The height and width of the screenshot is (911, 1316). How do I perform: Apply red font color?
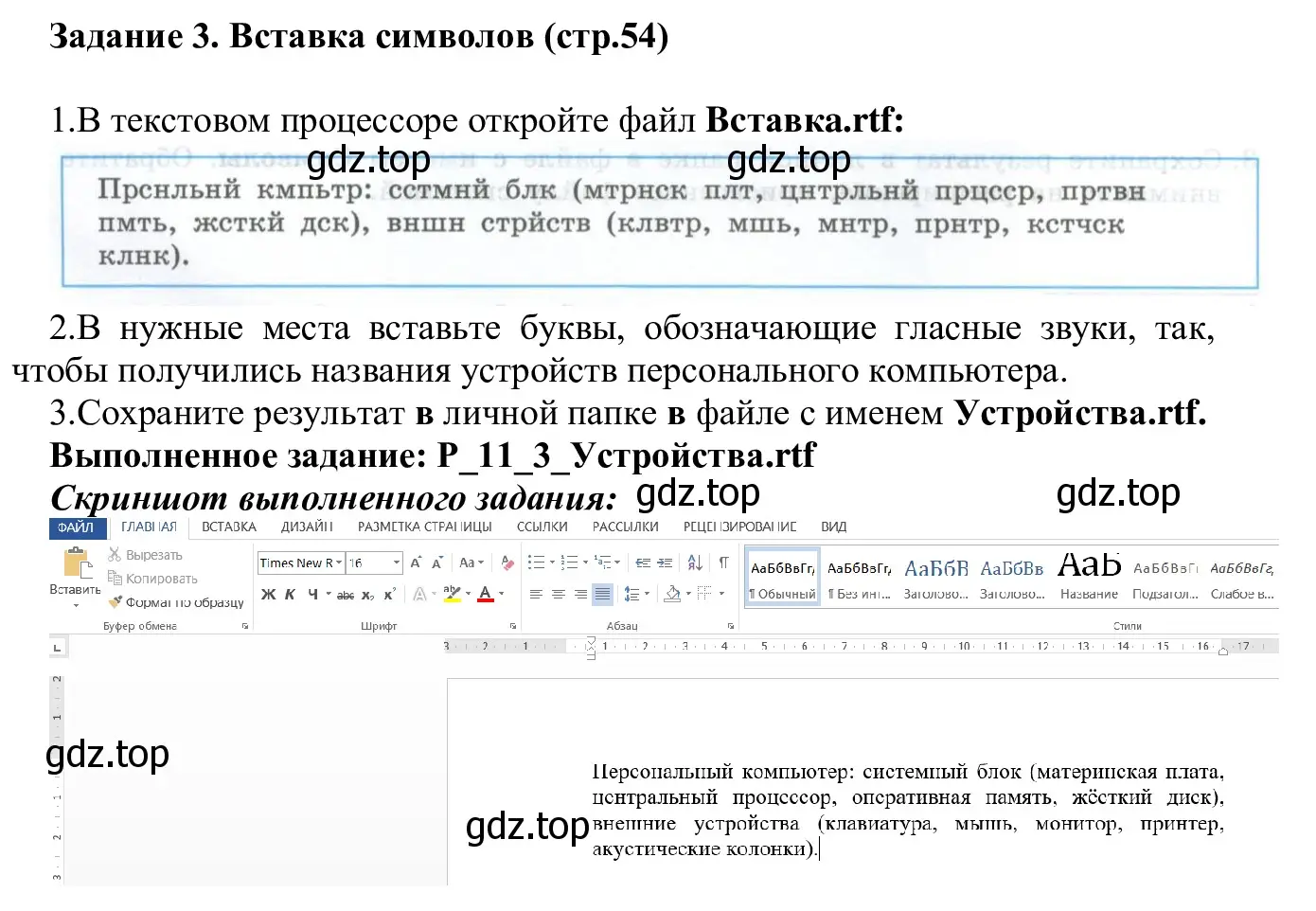486,595
